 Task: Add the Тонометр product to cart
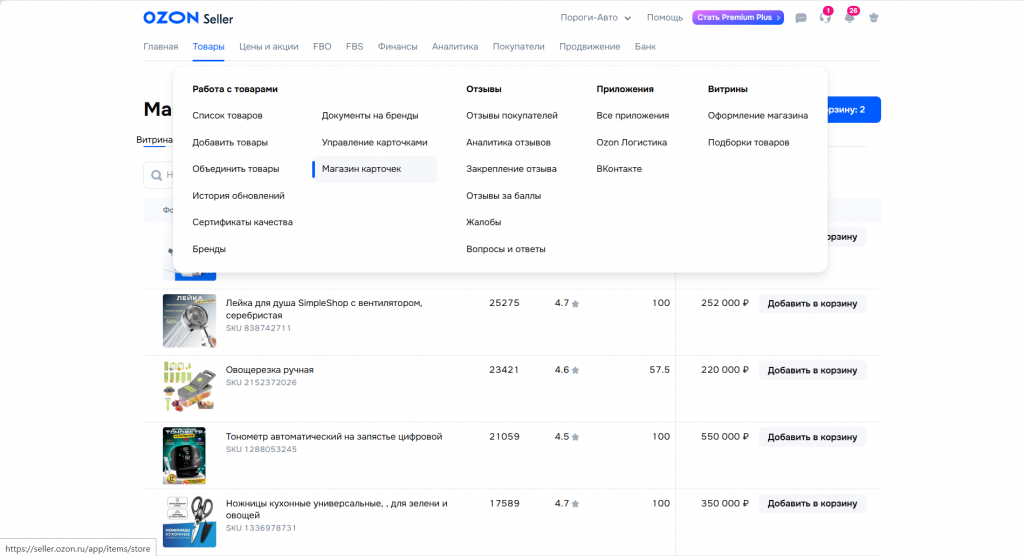click(x=812, y=437)
